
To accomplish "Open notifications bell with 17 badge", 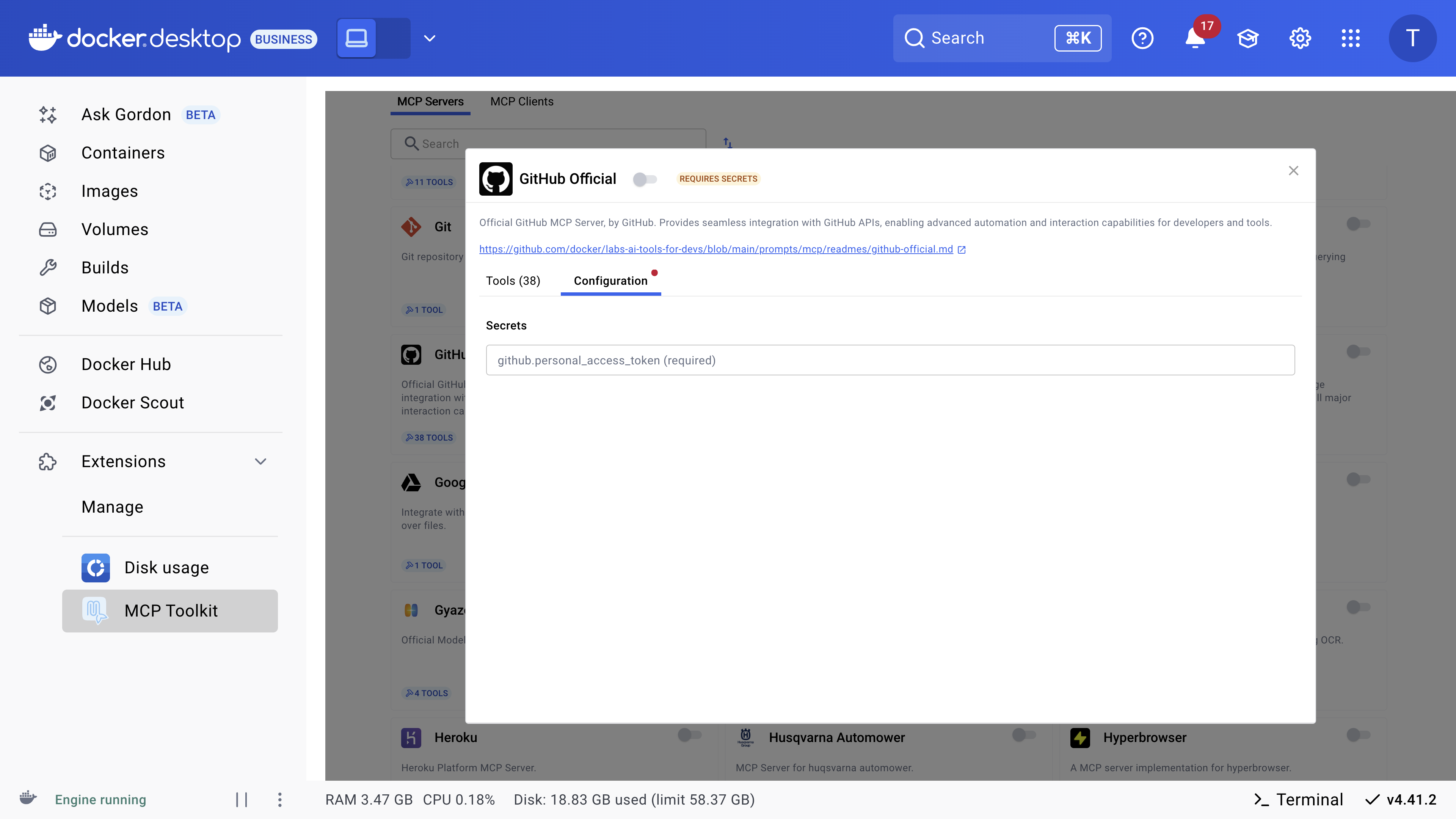I will coord(1196,38).
